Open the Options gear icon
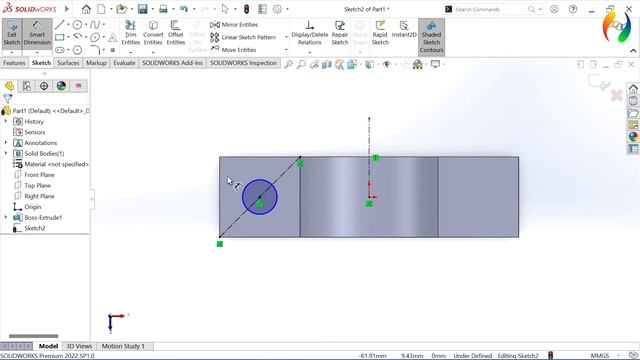Screen dimensions: 640x360 coord(277,9)
